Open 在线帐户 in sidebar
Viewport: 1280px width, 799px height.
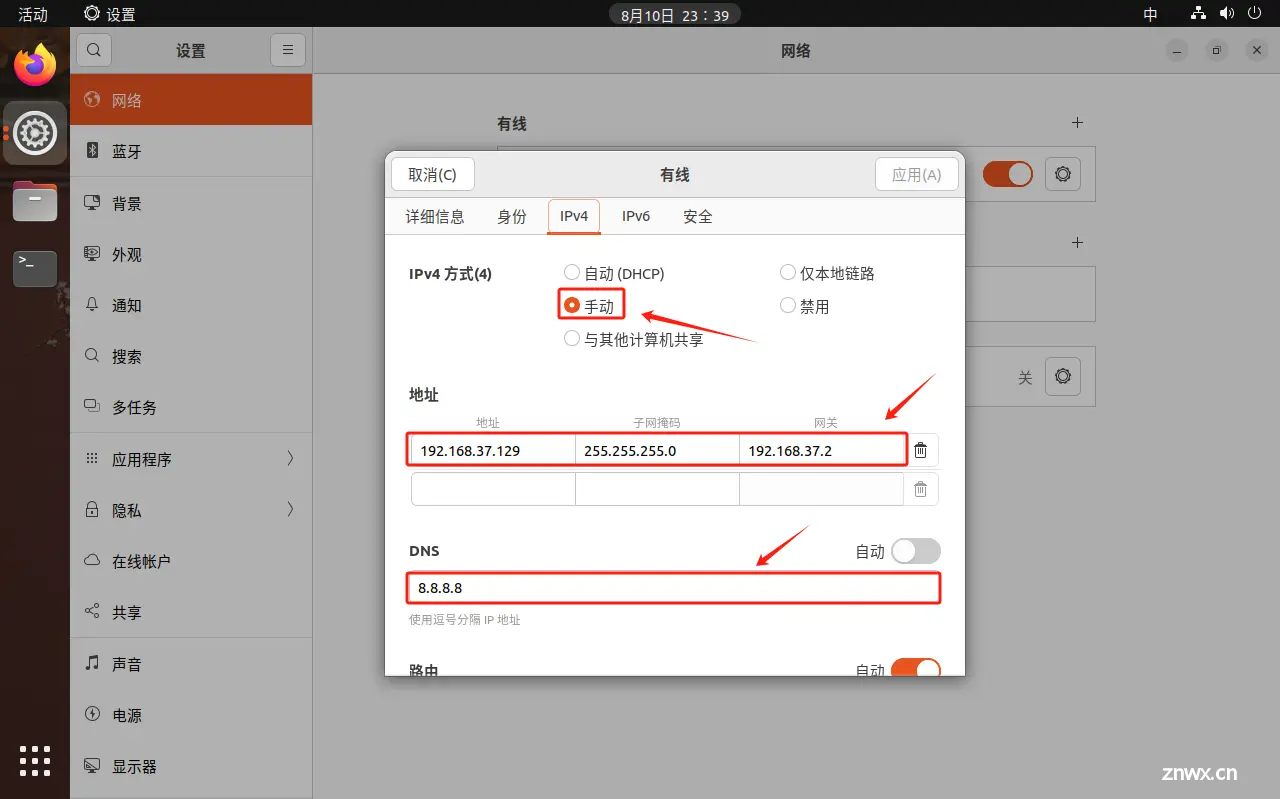pyautogui.click(x=191, y=561)
